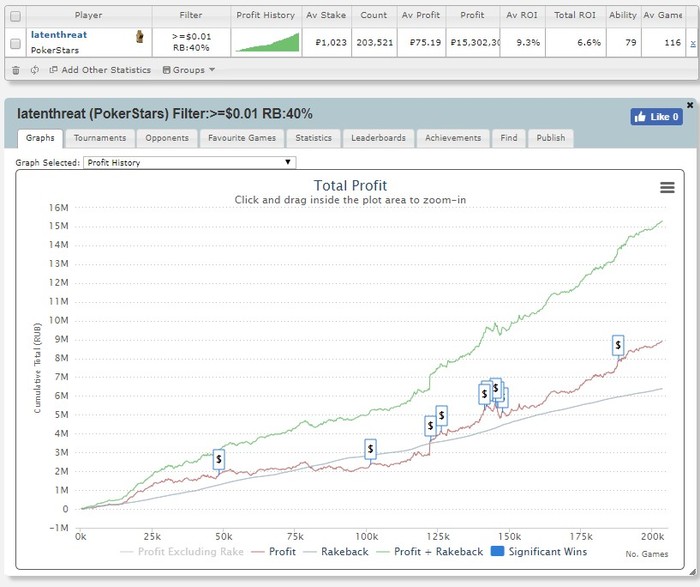Viewport: 700px width, 587px height.
Task: Click the Ability value 79
Action: pyautogui.click(x=630, y=43)
